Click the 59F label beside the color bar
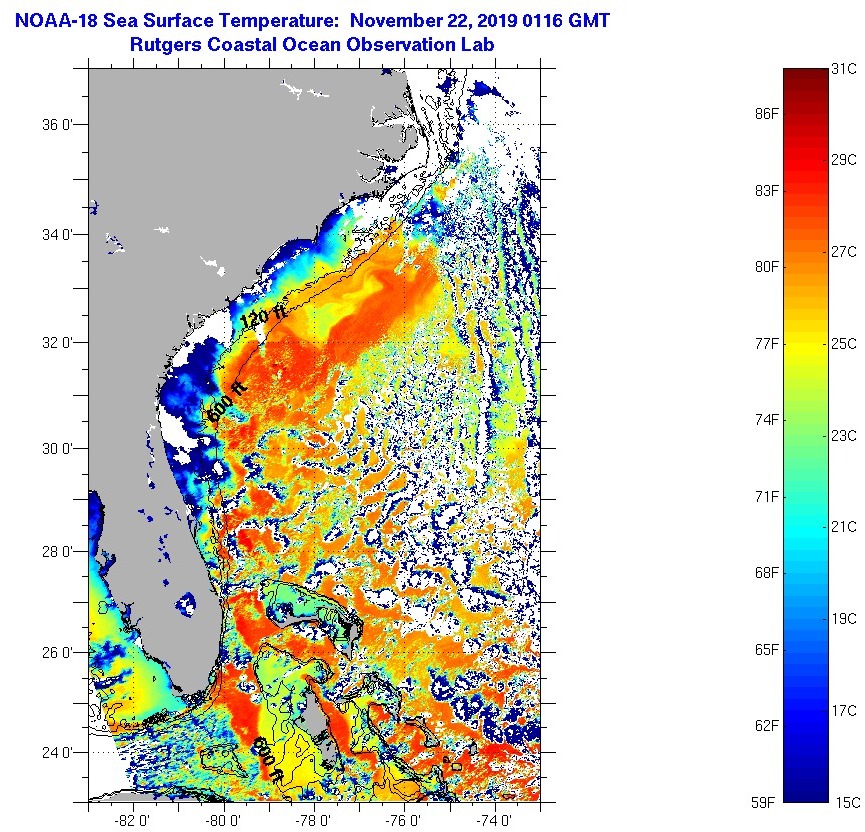The width and height of the screenshot is (865, 832). pos(767,801)
